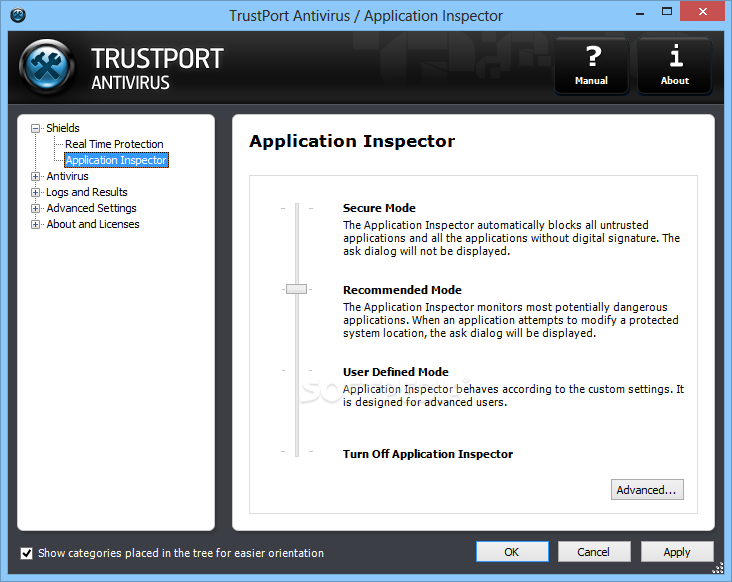Click the OK button
732x582 pixels.
pyautogui.click(x=512, y=552)
